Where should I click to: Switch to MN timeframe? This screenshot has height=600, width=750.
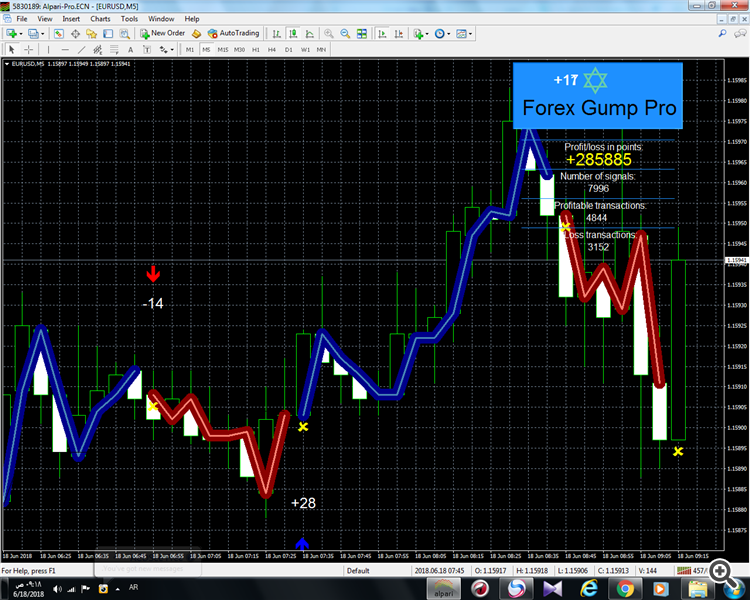[321, 49]
